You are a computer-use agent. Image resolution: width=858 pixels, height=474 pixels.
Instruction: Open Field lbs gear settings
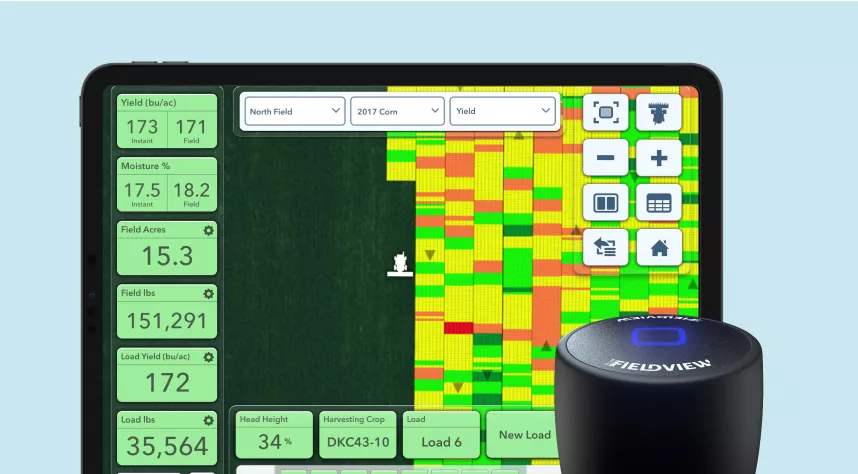(208, 294)
